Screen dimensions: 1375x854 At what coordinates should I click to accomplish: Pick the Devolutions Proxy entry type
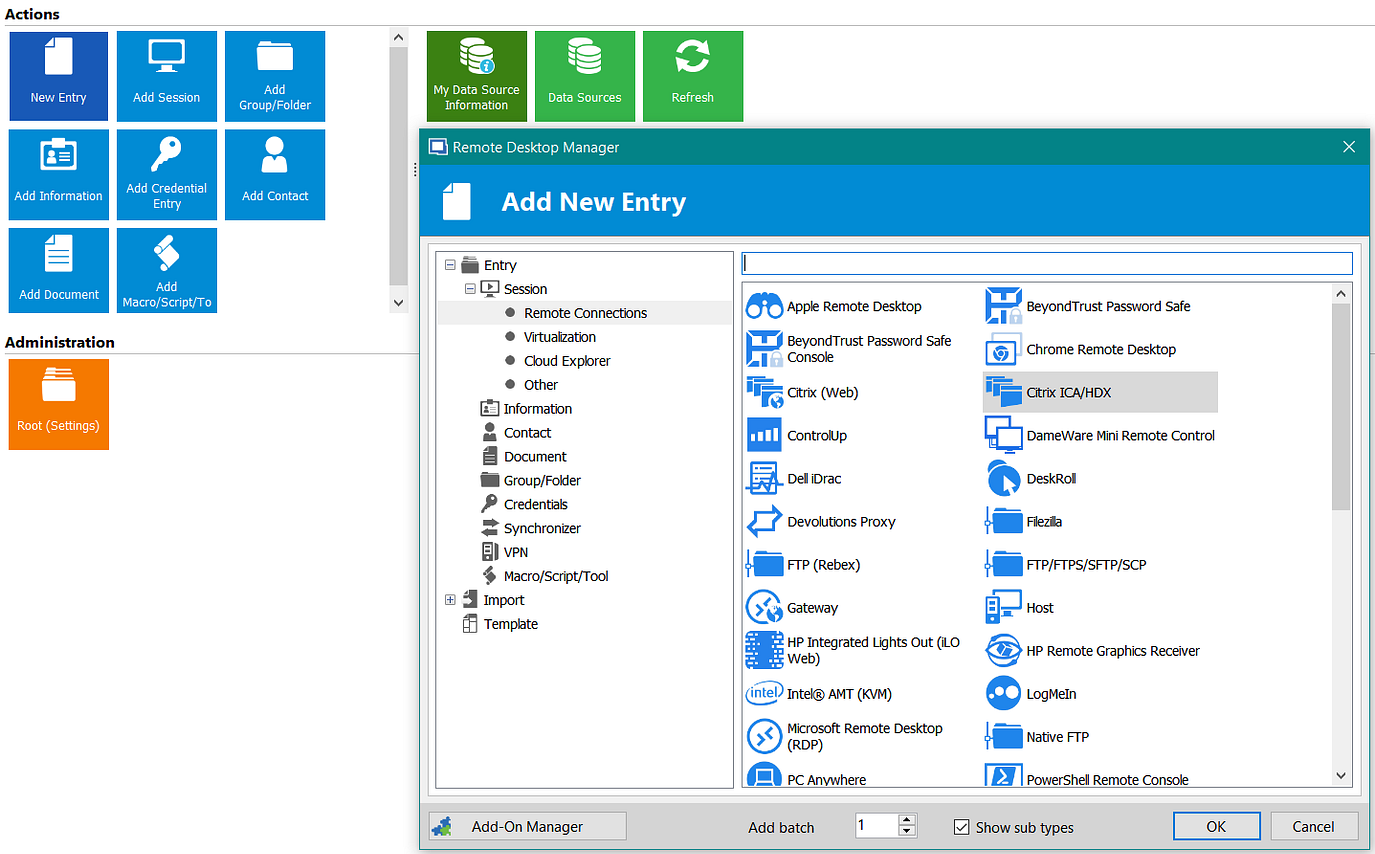(x=822, y=521)
